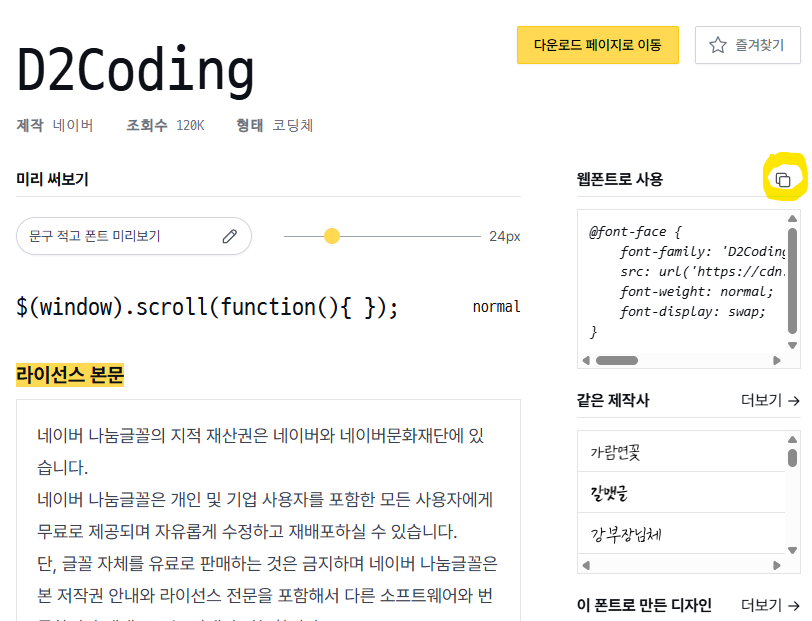Click the preview text $(window).scroll(function(){ });
812x621 pixels.
[207, 307]
